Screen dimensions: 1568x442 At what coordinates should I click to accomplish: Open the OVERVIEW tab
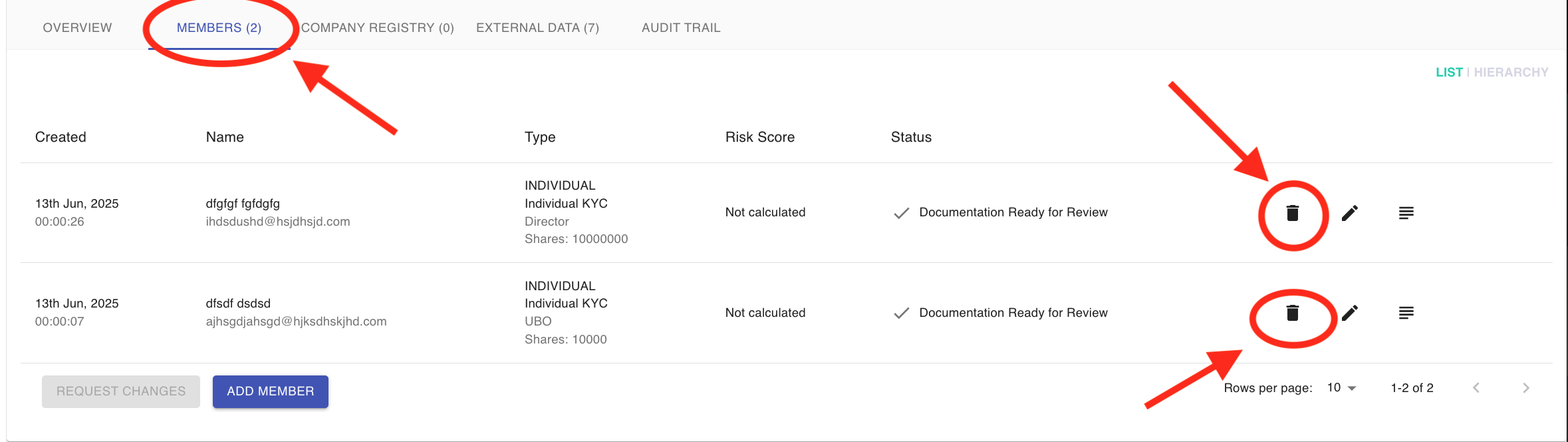[x=77, y=28]
